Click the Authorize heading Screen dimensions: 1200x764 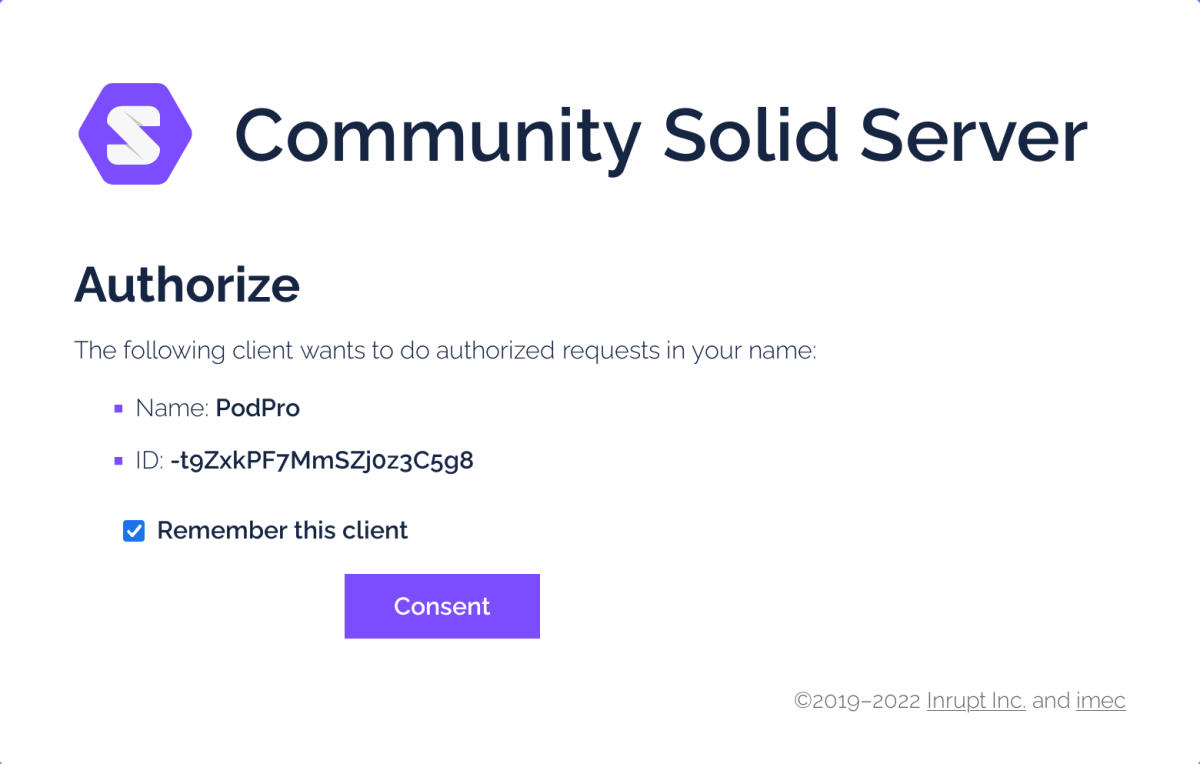(x=187, y=286)
